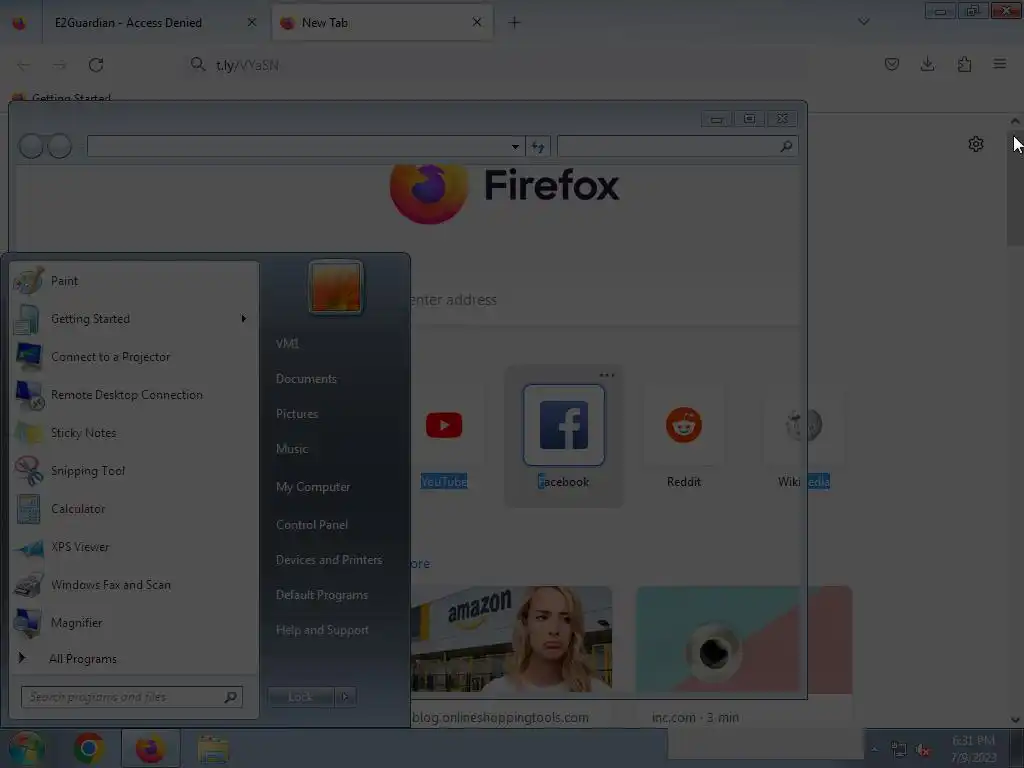Open Magnifier
The image size is (1024, 768).
(134, 622)
